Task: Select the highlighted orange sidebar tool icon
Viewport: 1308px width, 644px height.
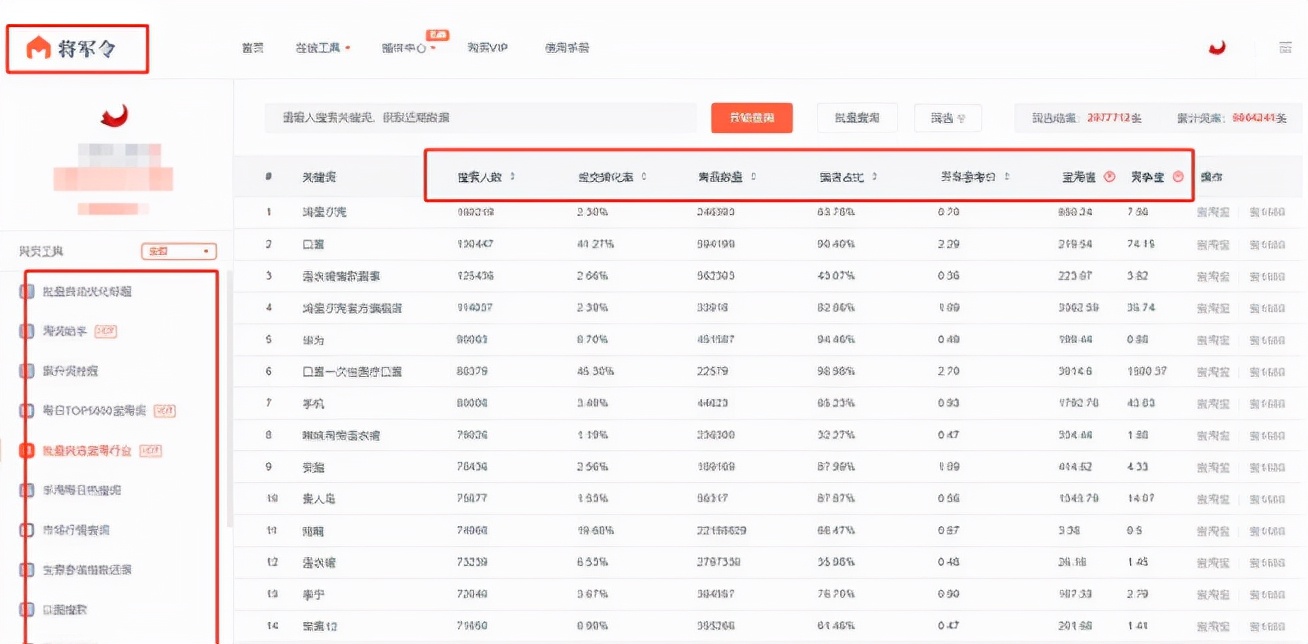Action: tap(27, 450)
